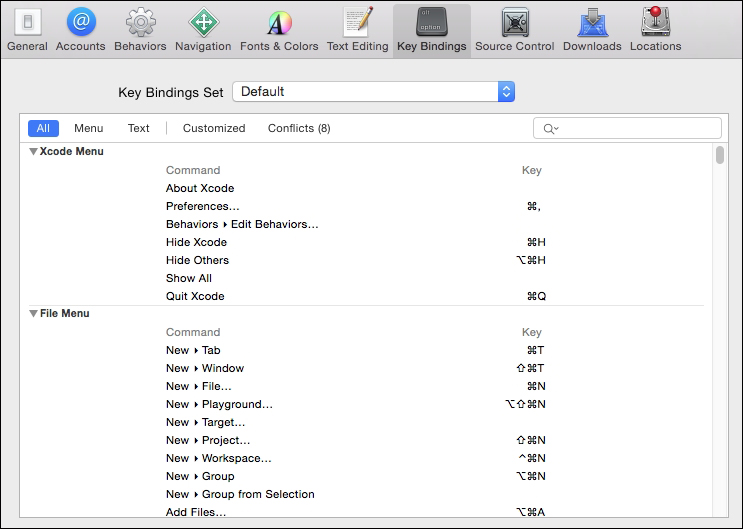Screen dimensions: 743x529
Task: Select the Add Files… command
Action: pyautogui.click(x=196, y=512)
